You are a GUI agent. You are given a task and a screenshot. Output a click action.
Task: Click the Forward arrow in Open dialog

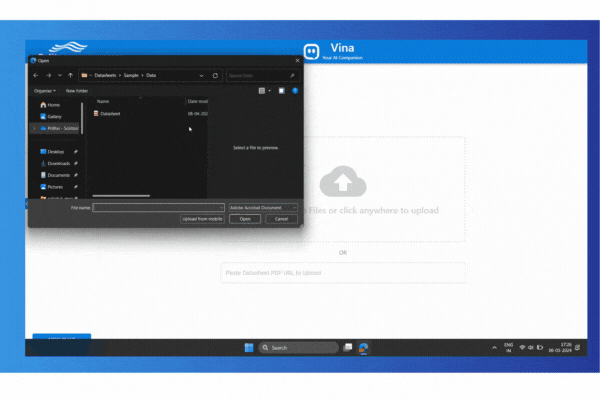(x=48, y=75)
